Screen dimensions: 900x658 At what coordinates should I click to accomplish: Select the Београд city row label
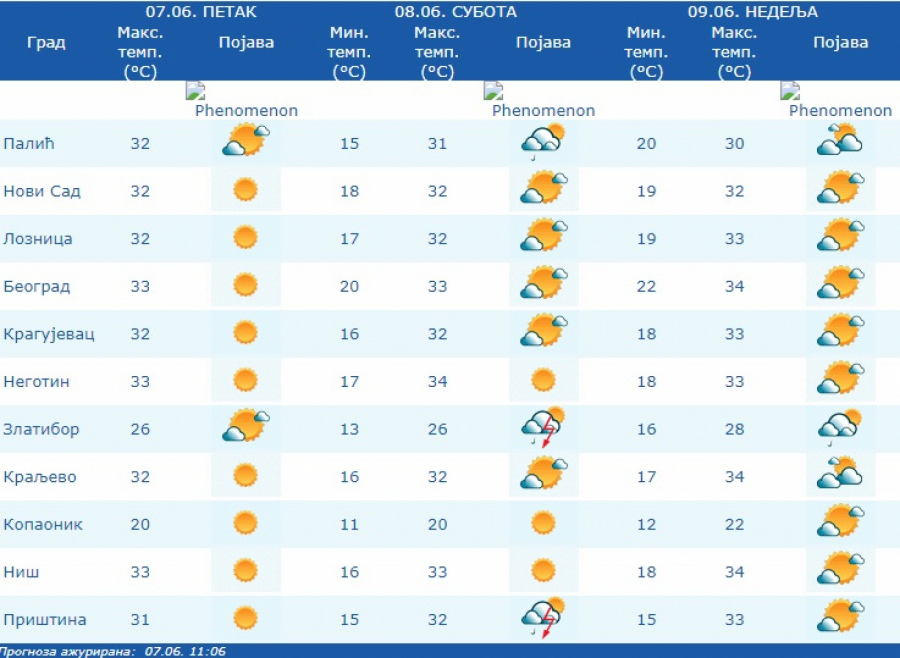tap(37, 287)
